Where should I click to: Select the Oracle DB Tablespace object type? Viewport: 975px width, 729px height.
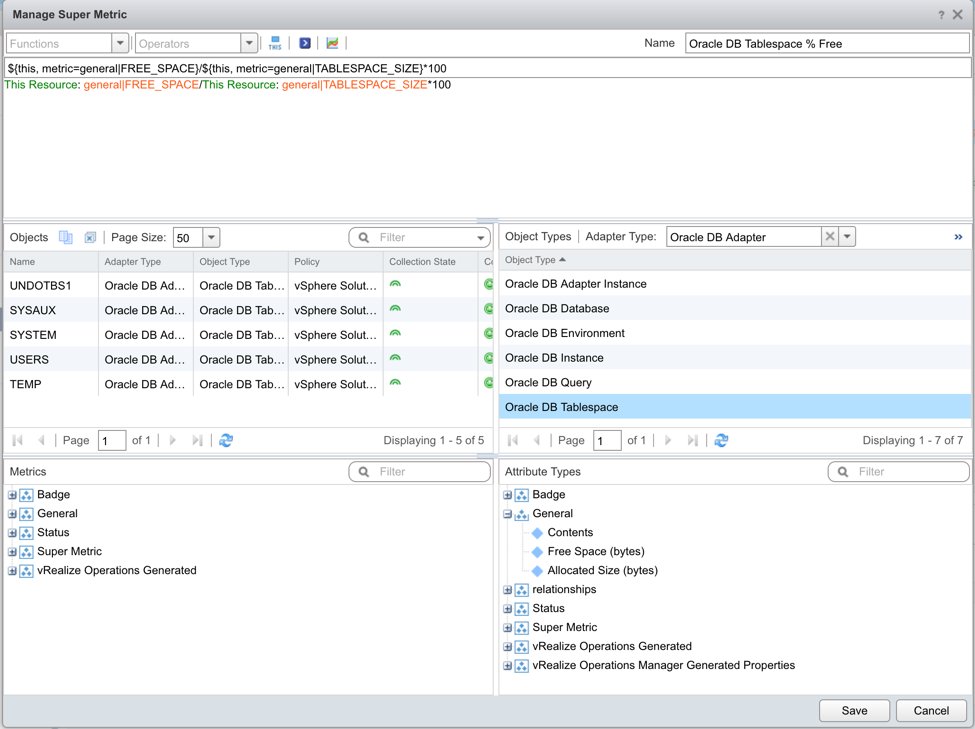pos(735,407)
